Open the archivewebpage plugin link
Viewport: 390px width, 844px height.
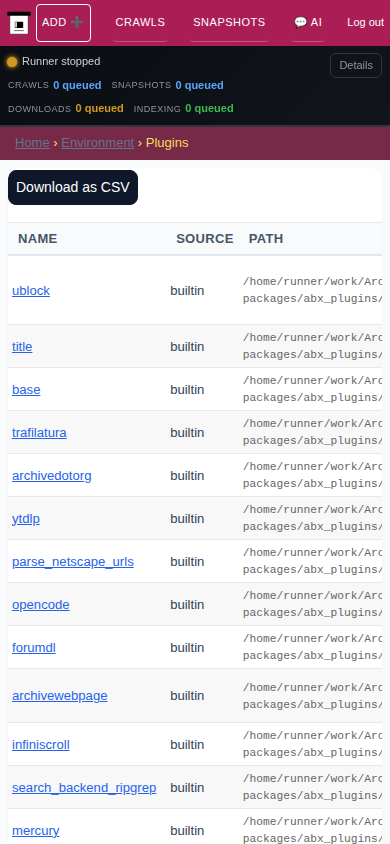(x=60, y=696)
